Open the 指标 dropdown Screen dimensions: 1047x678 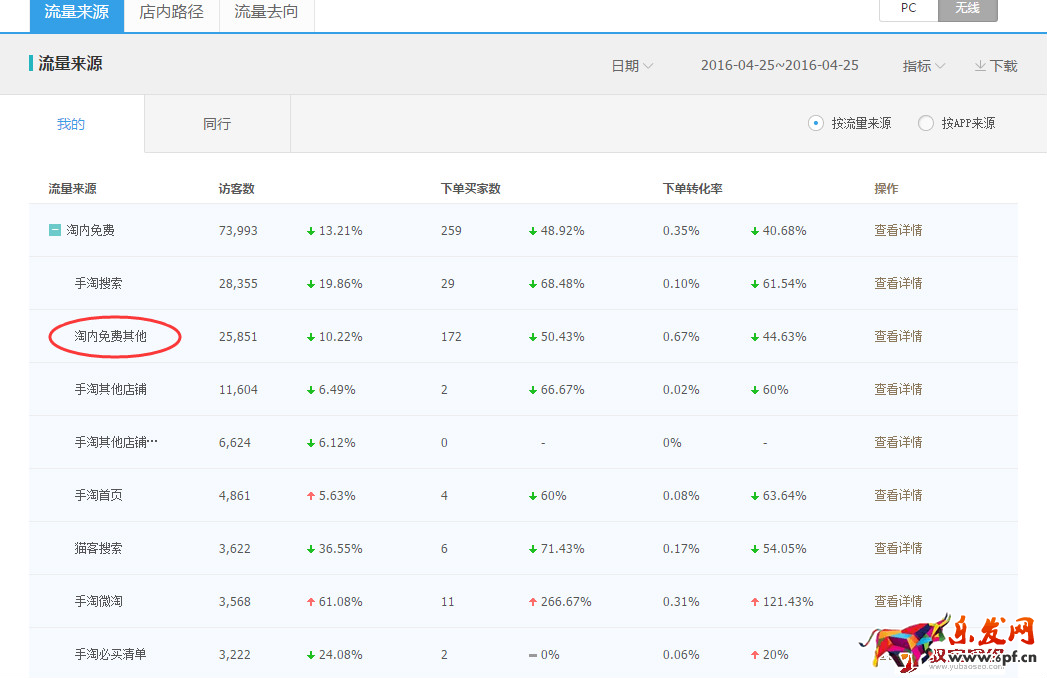923,66
